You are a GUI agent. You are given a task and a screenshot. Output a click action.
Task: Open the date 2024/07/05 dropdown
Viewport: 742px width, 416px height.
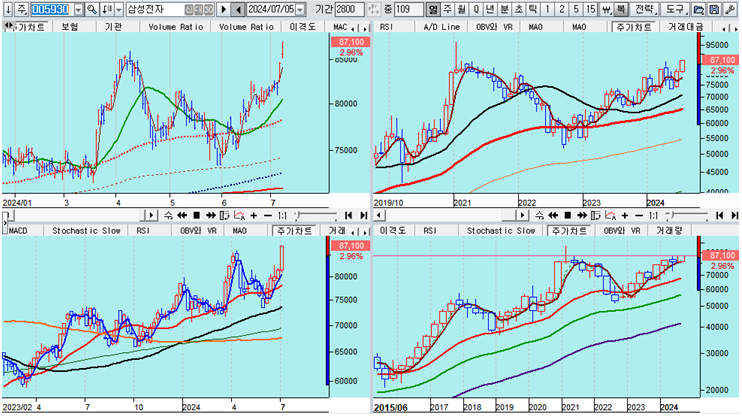(301, 9)
